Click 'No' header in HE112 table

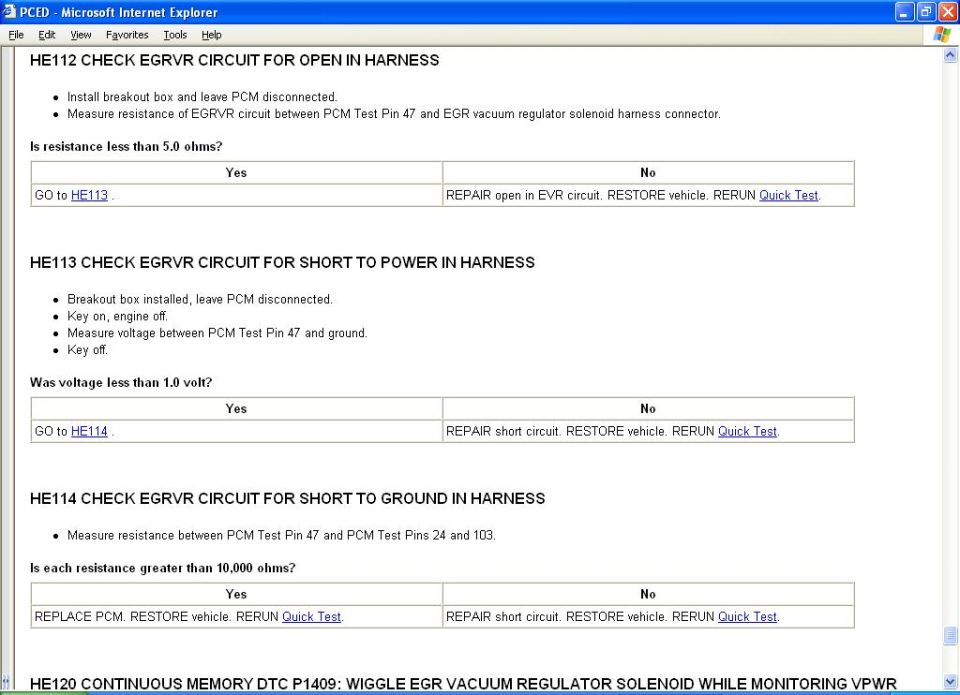pos(648,173)
